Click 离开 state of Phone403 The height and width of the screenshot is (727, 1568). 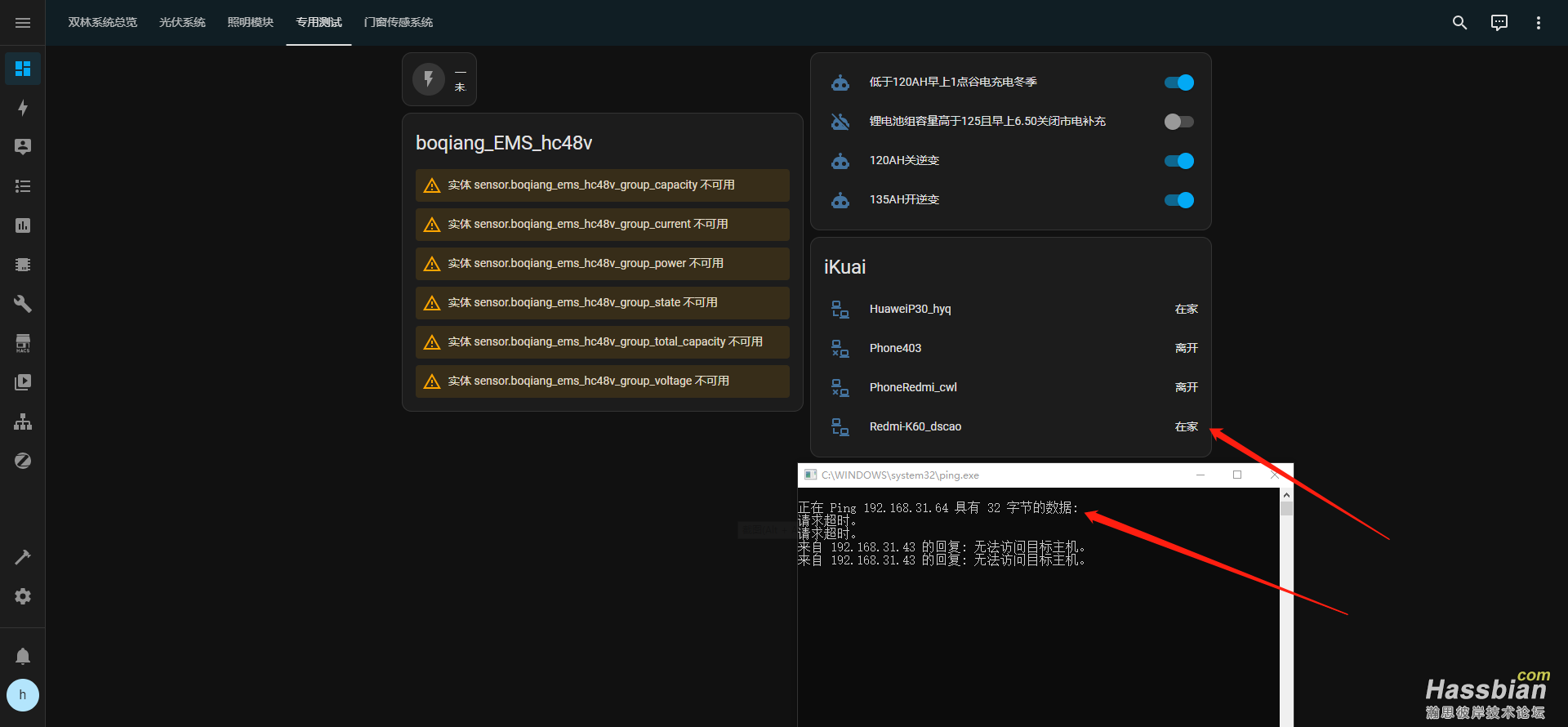1187,349
